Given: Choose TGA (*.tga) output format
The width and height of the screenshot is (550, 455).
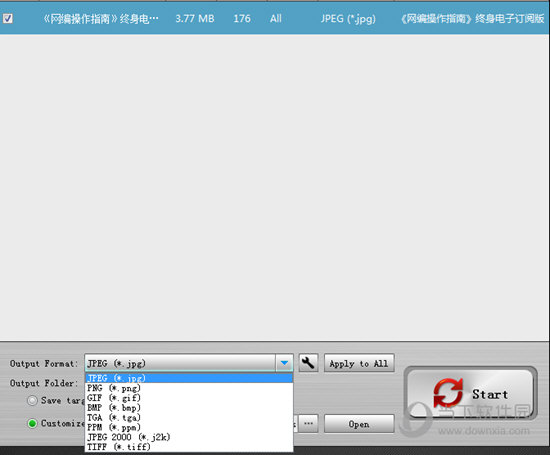Looking at the screenshot, I should [x=189, y=417].
